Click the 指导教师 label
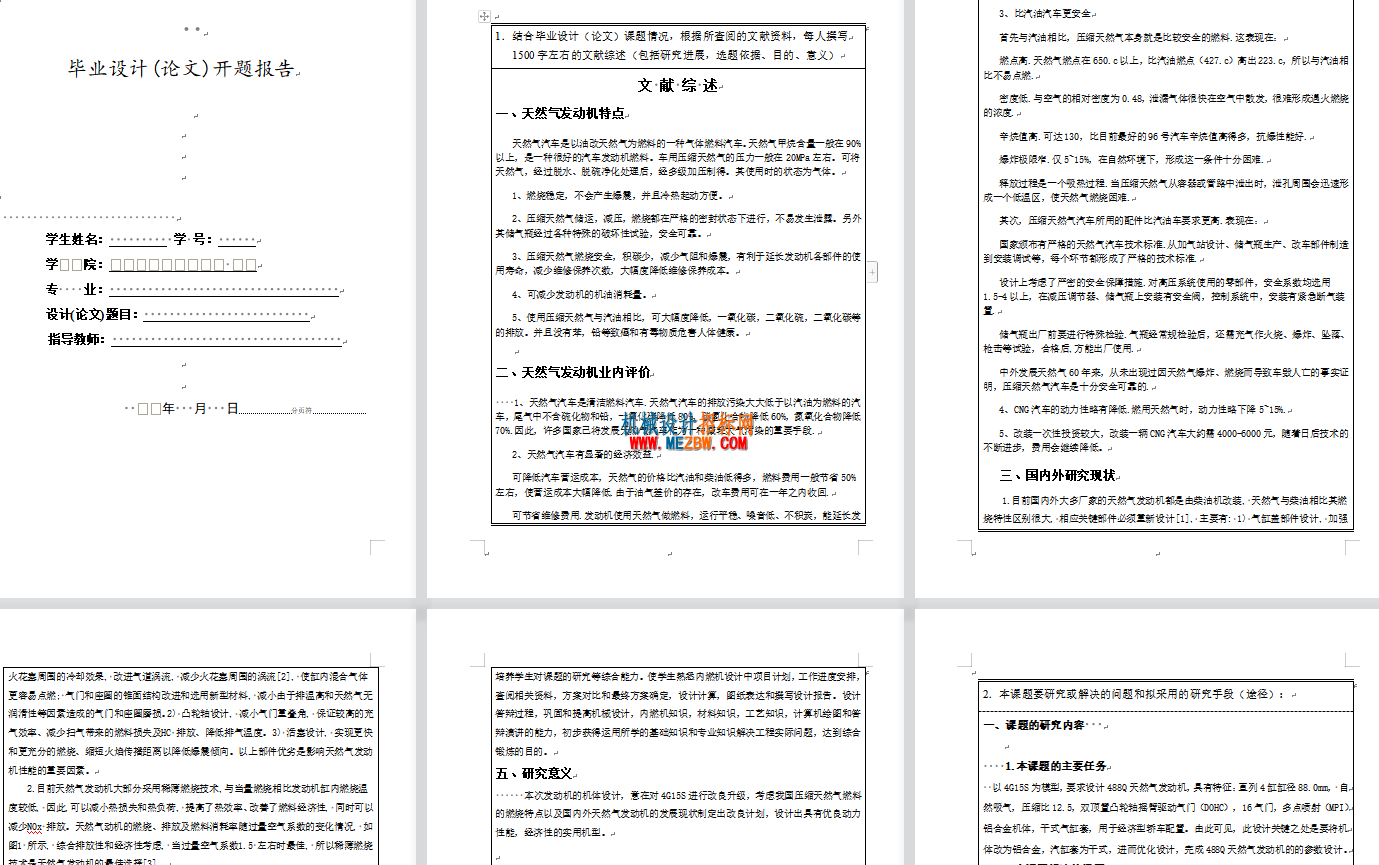The height and width of the screenshot is (865, 1379). (75, 340)
